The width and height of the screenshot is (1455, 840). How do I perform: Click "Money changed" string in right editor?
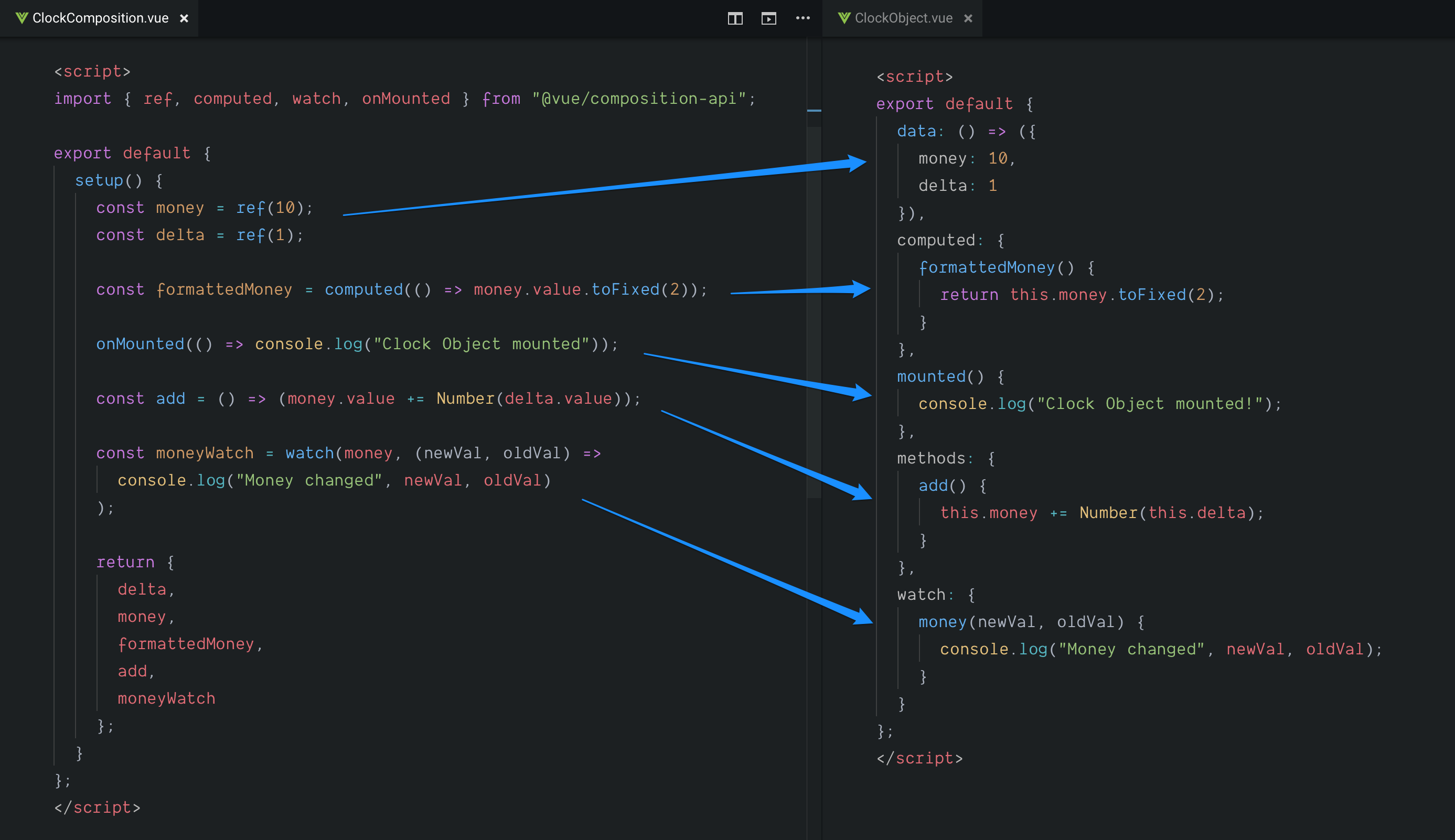click(1131, 649)
